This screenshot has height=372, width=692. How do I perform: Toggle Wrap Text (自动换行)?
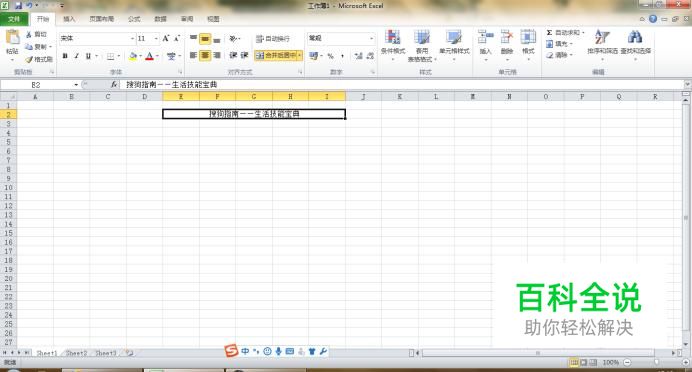point(273,39)
